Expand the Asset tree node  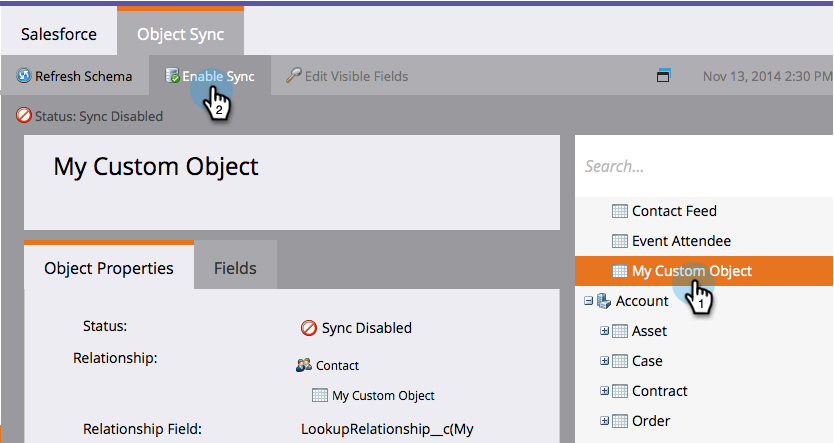(604, 331)
